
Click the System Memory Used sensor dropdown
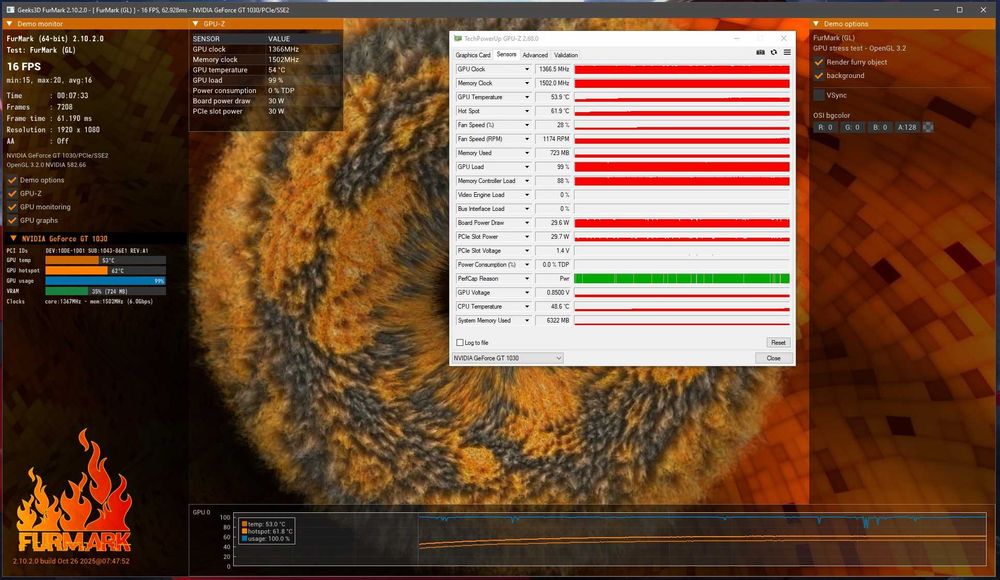527,320
